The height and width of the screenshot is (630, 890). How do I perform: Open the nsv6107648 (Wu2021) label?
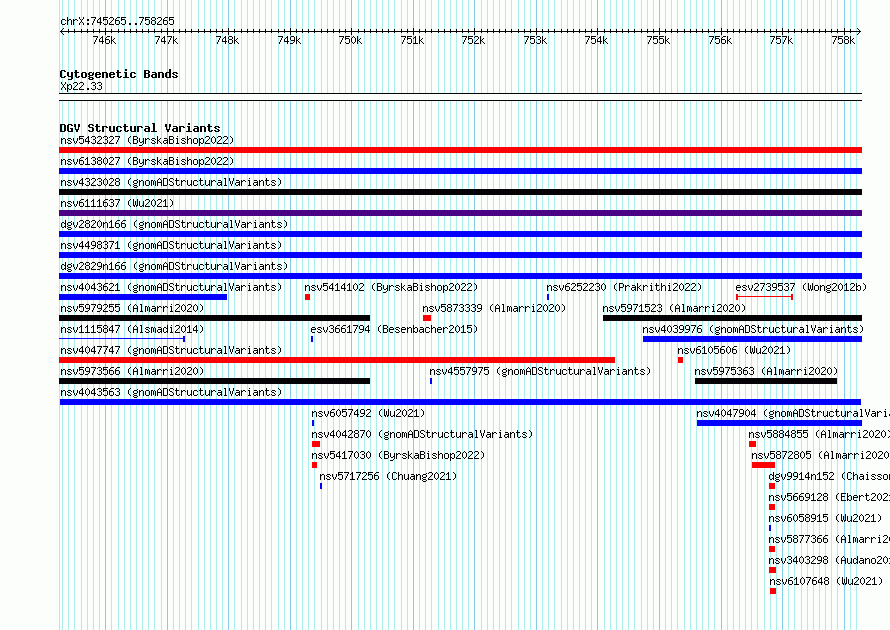click(826, 581)
